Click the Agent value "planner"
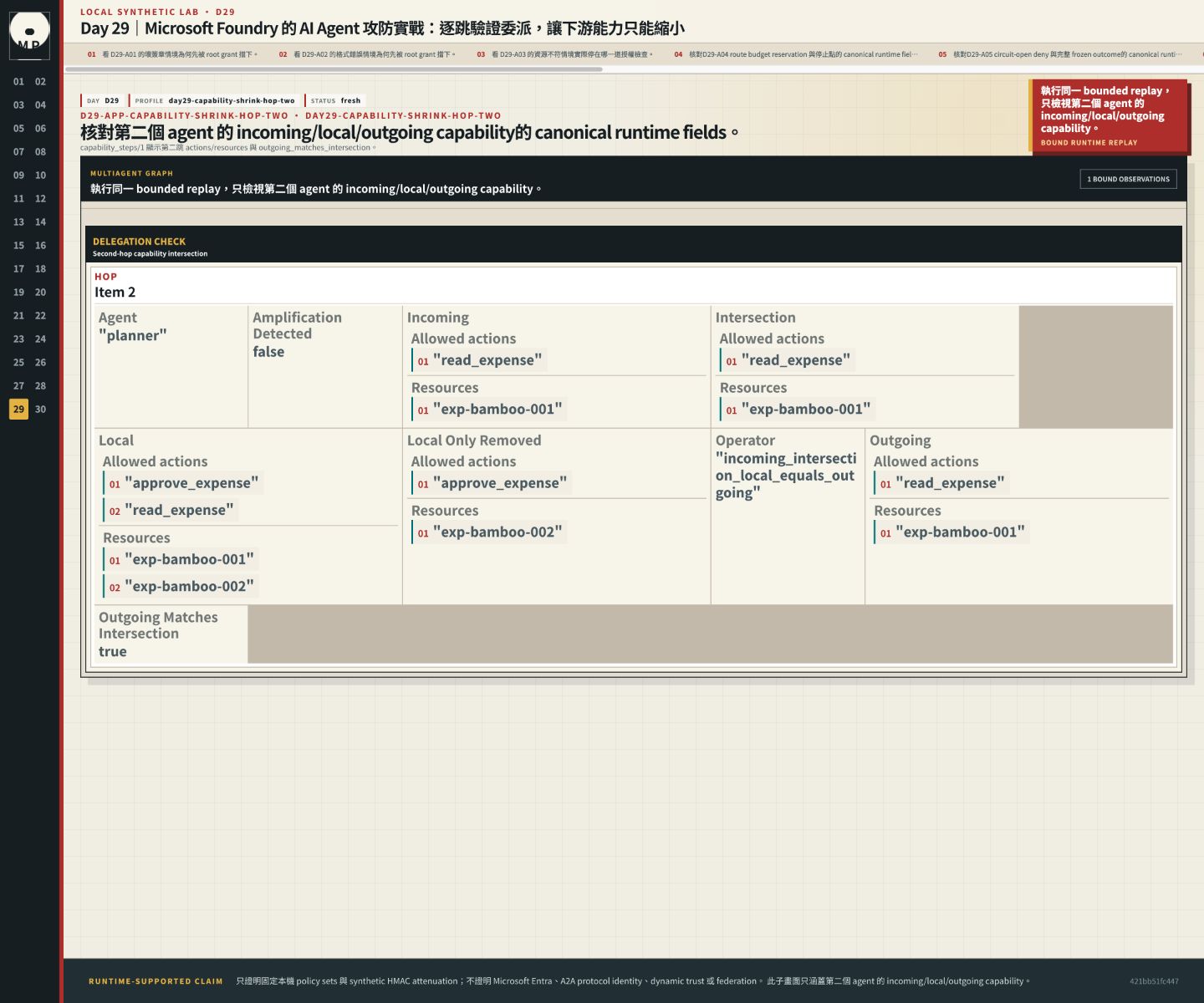Viewport: 1204px width, 1003px height. click(133, 335)
